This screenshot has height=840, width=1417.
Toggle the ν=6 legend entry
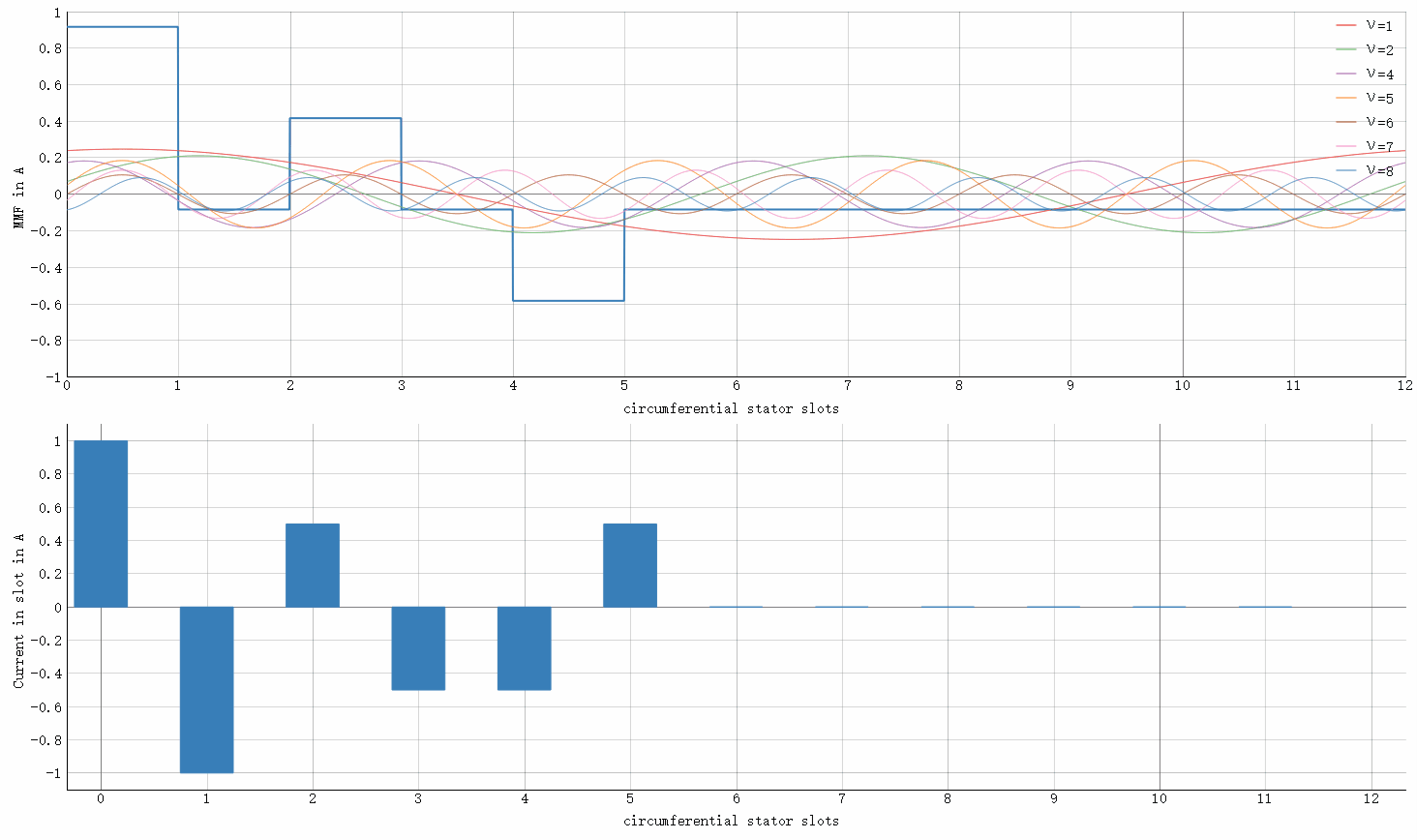coord(1365,122)
